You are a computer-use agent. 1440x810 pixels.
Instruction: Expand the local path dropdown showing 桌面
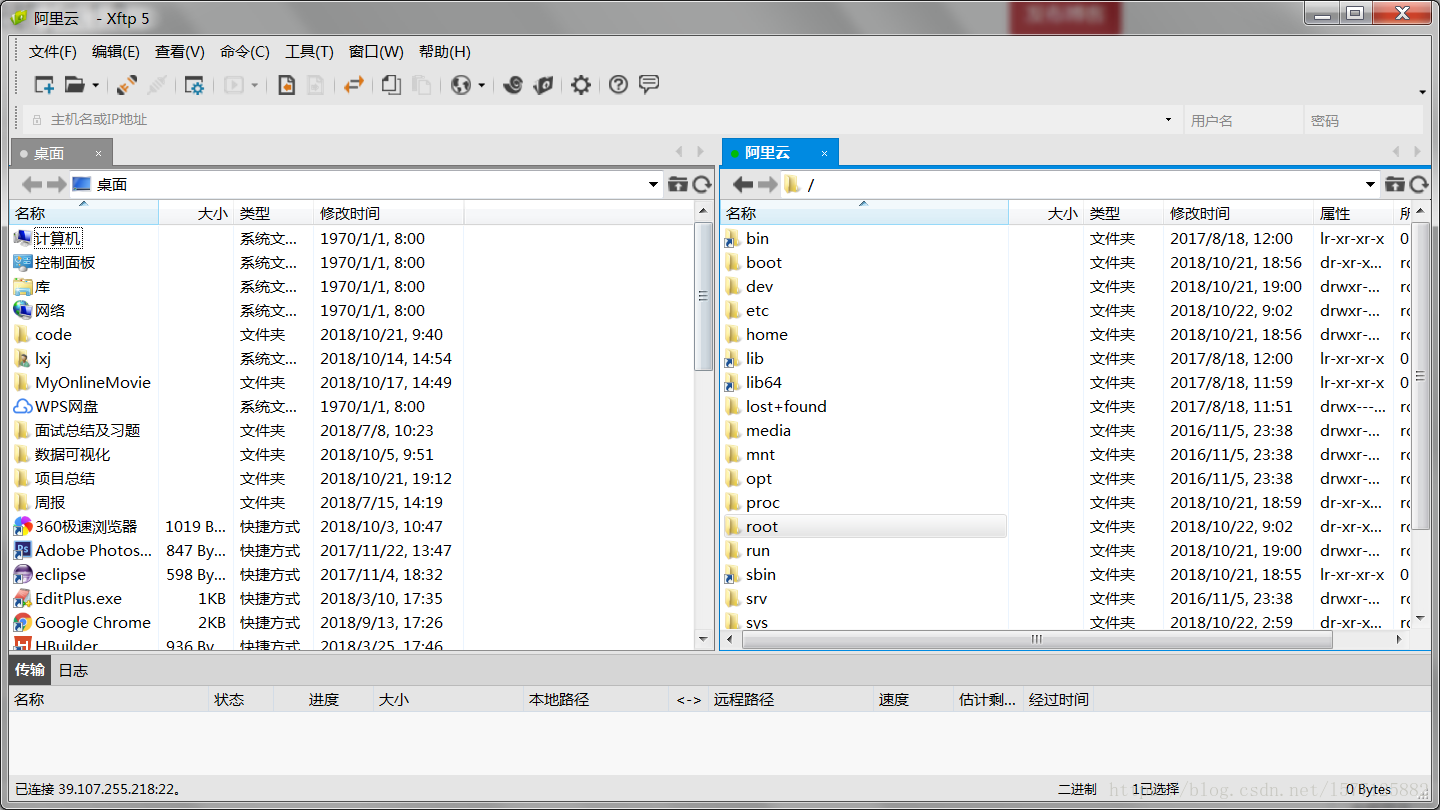(653, 184)
